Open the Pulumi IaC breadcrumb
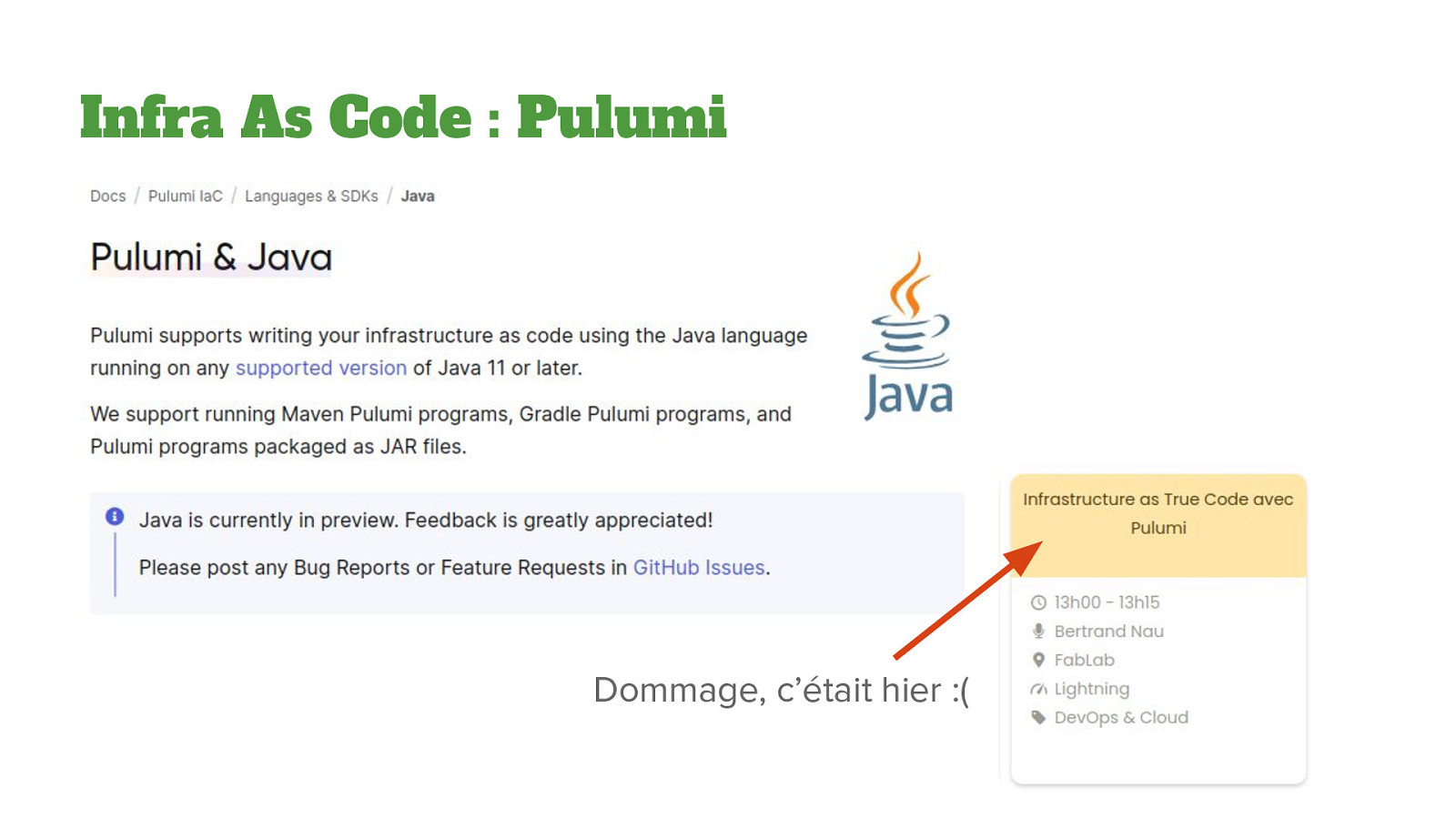 click(x=185, y=196)
